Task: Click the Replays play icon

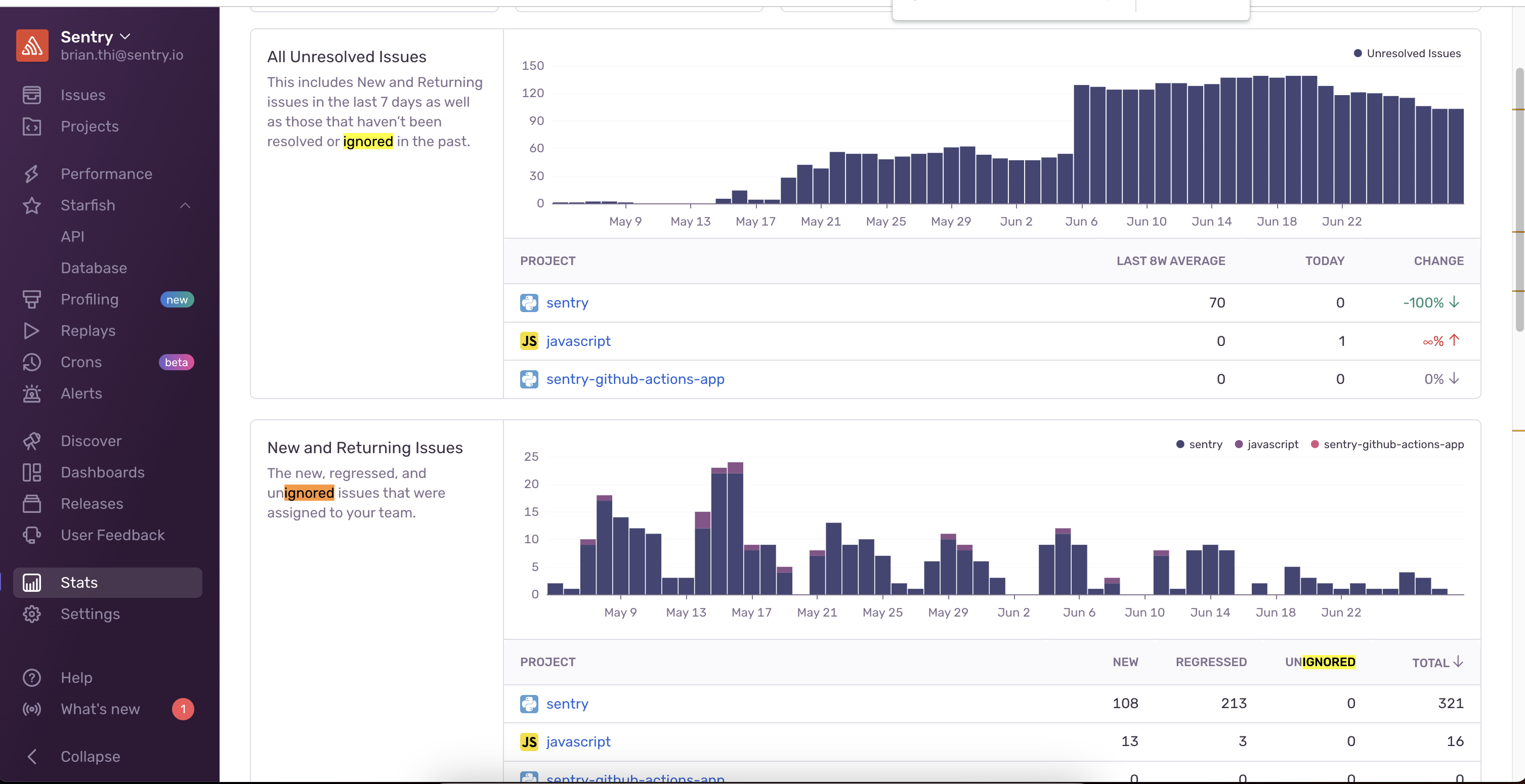Action: tap(31, 331)
